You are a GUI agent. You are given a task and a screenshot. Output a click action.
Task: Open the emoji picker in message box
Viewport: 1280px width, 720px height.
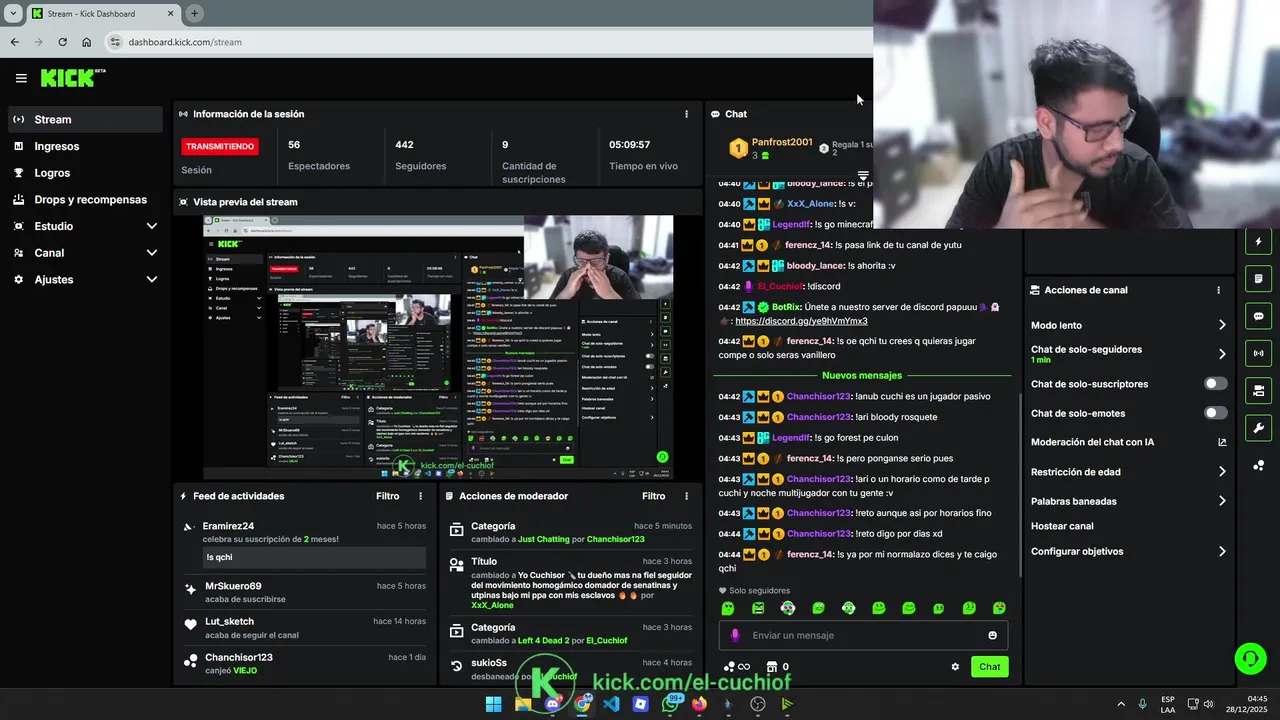point(992,635)
